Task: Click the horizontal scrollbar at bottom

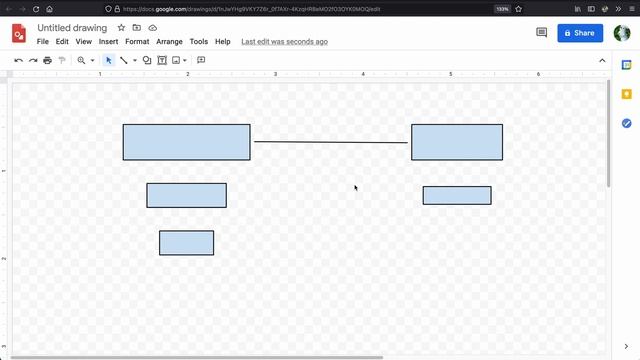Action: (197, 358)
